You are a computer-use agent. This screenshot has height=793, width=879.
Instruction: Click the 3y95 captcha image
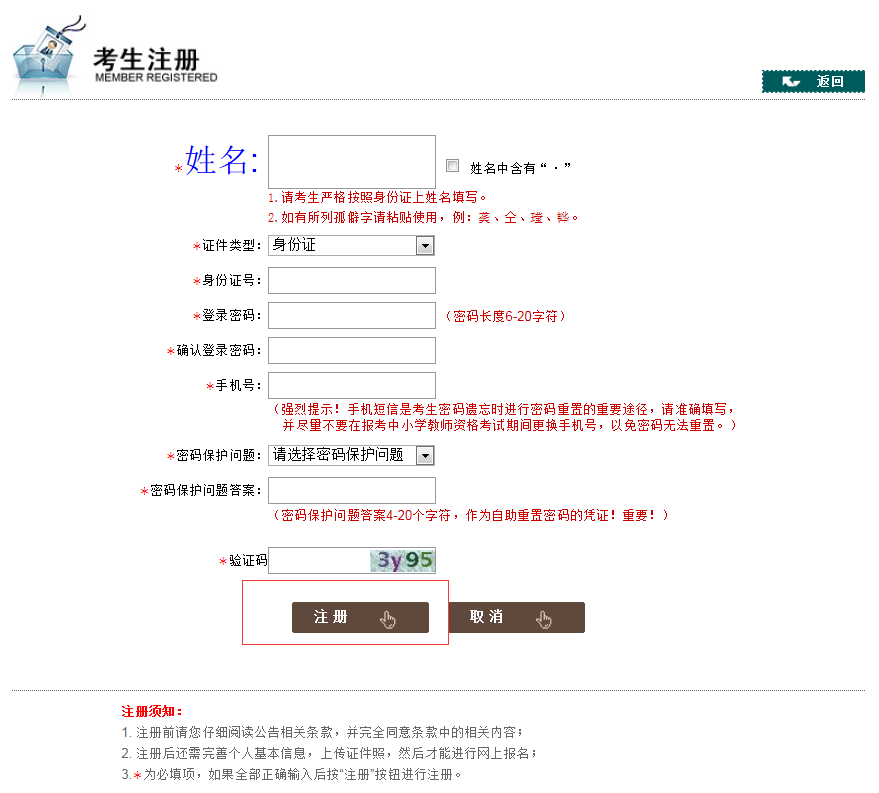click(x=403, y=561)
